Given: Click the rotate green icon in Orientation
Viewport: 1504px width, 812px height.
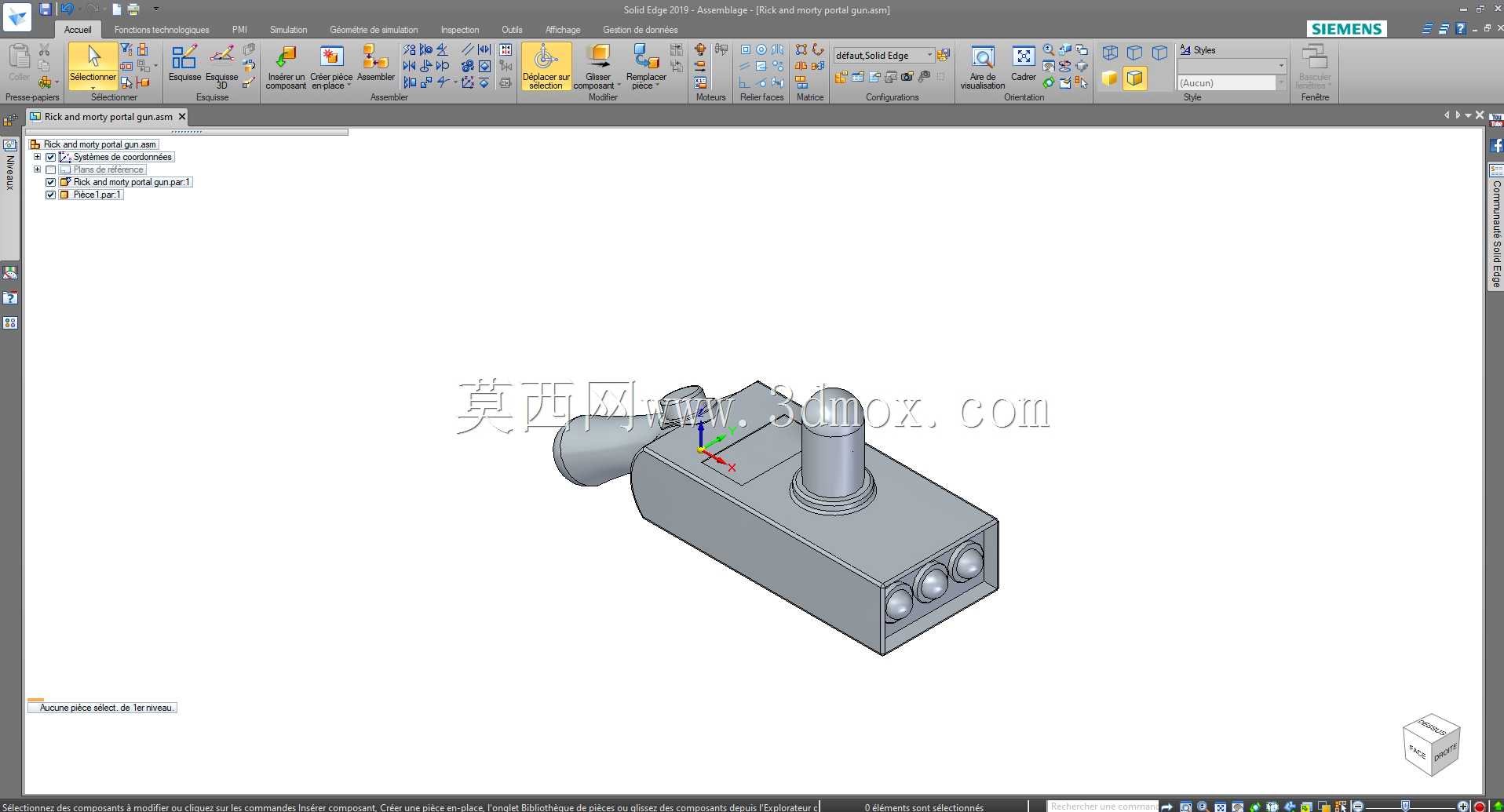Looking at the screenshot, I should (x=1049, y=82).
